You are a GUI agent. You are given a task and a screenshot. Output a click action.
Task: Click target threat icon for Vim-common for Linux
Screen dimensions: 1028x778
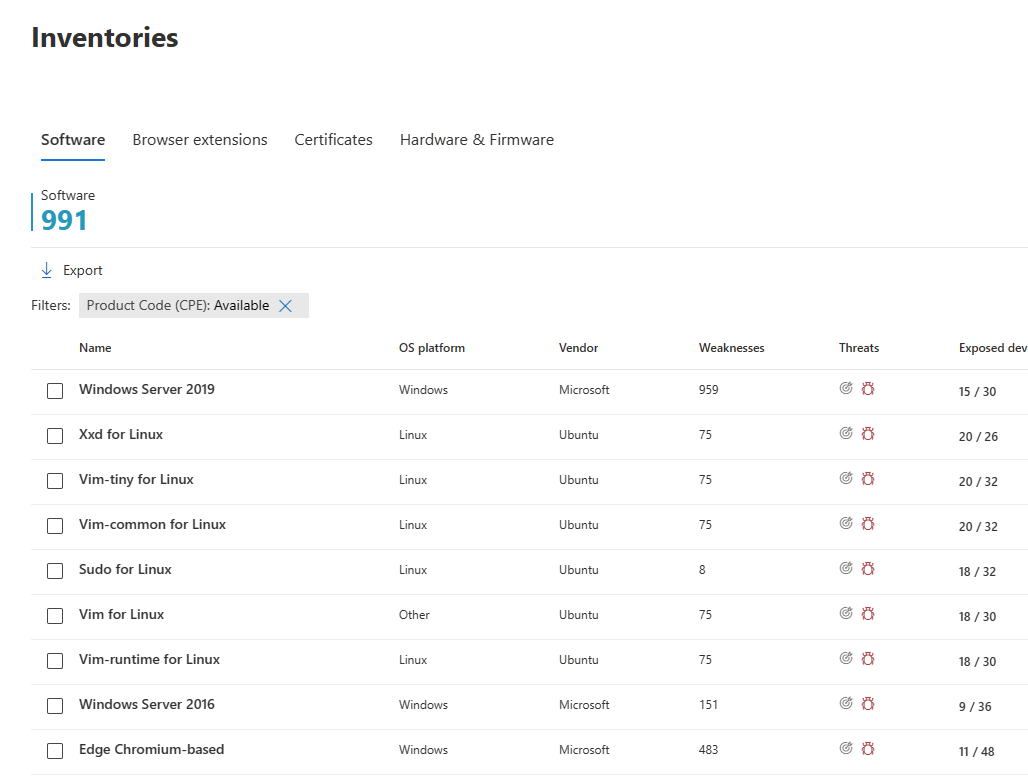click(x=846, y=523)
